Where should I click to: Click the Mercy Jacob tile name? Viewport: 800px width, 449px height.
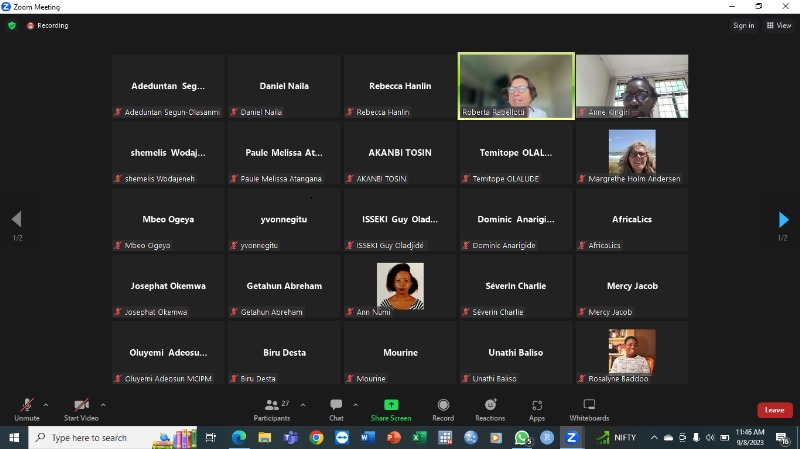coord(632,286)
